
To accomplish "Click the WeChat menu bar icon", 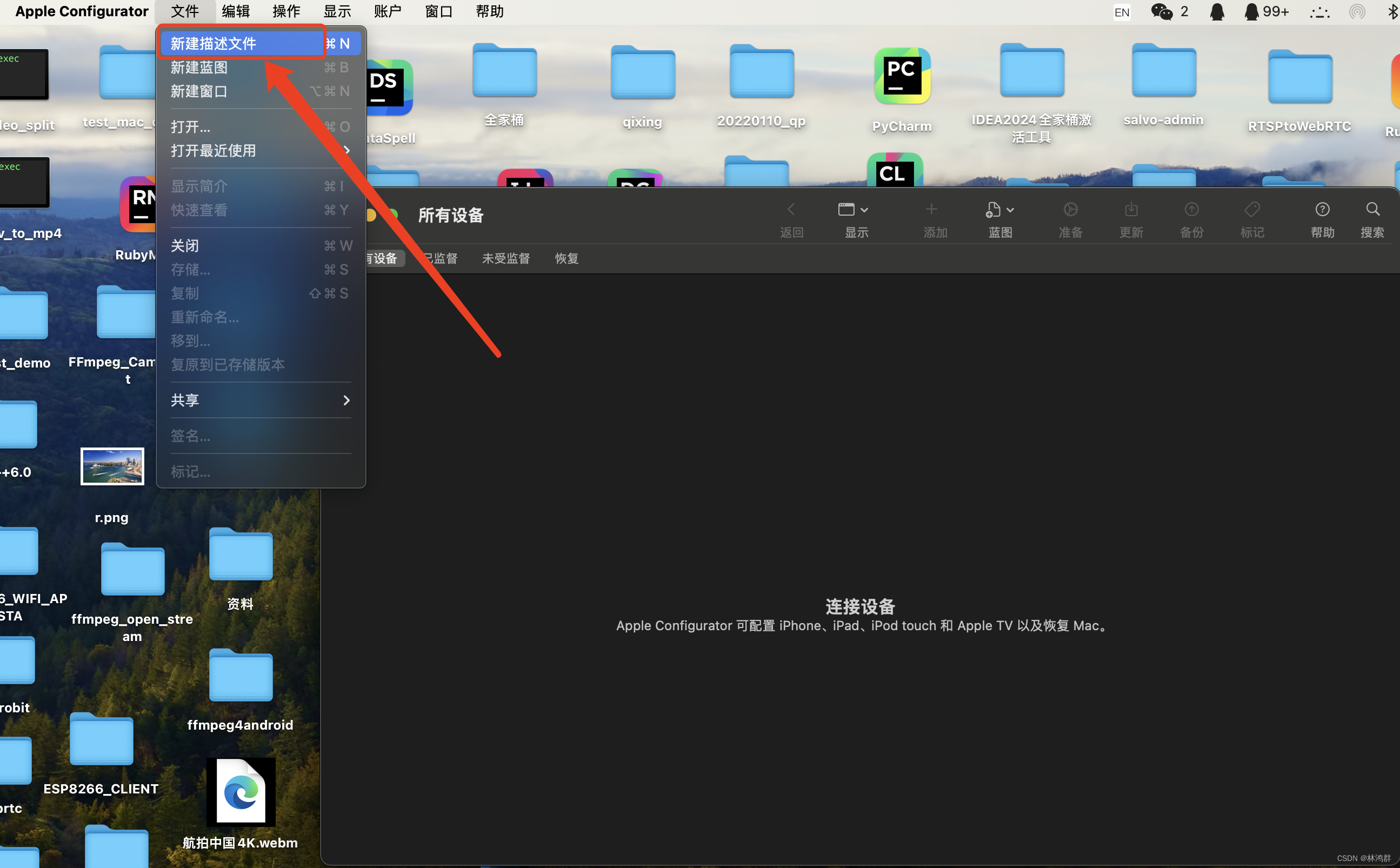I will (x=1162, y=11).
